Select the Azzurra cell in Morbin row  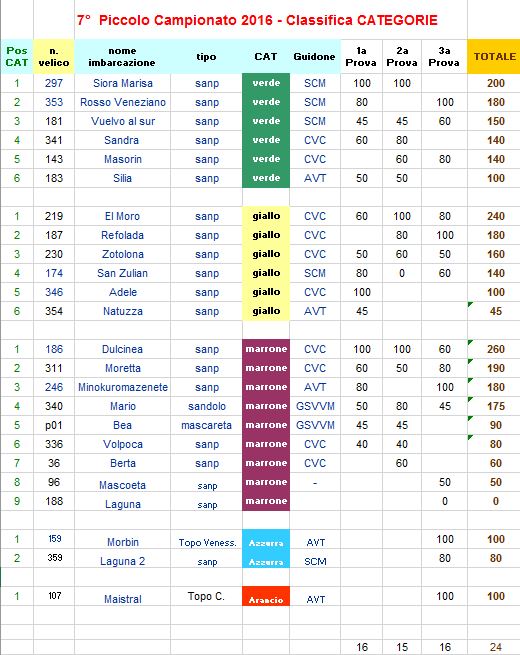(x=266, y=539)
